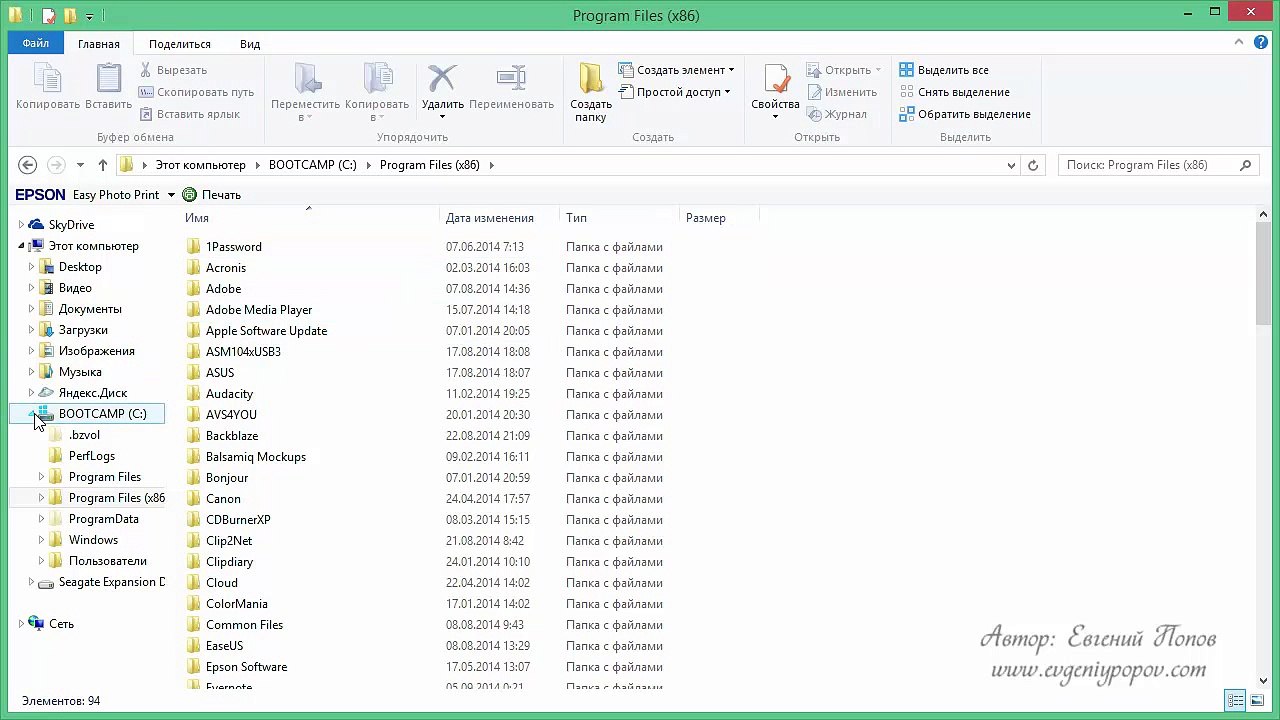Screen dimensions: 1280x720
Task: Collapse Этот компьютер in the navigation tree
Action: (x=21, y=246)
